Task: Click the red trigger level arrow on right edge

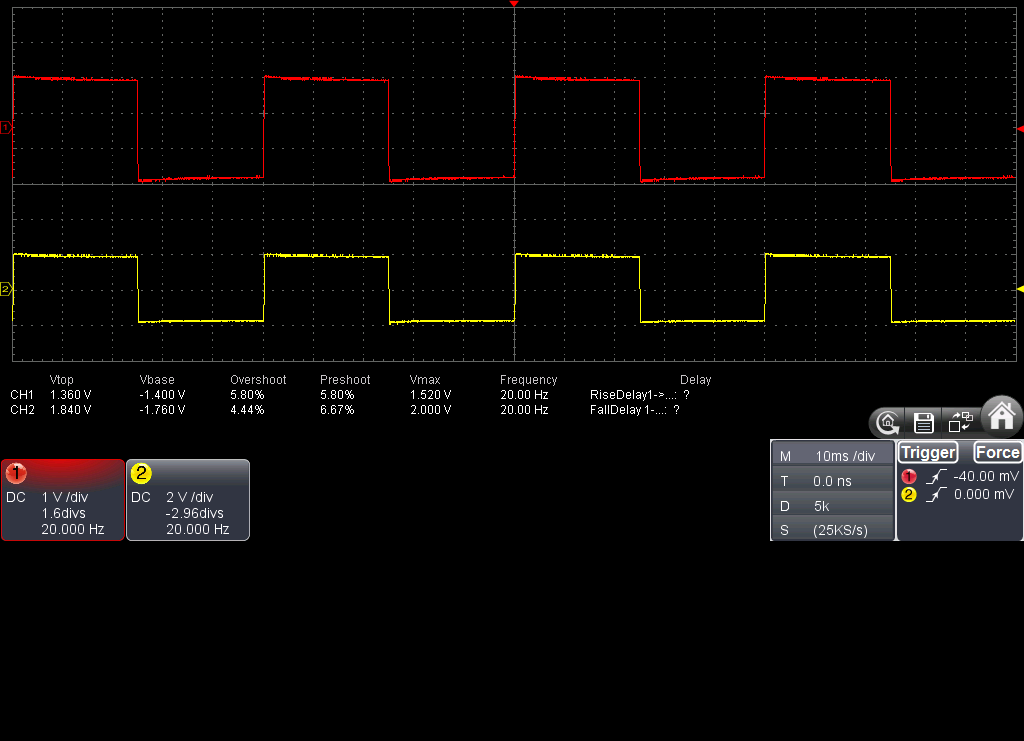Action: 1019,129
